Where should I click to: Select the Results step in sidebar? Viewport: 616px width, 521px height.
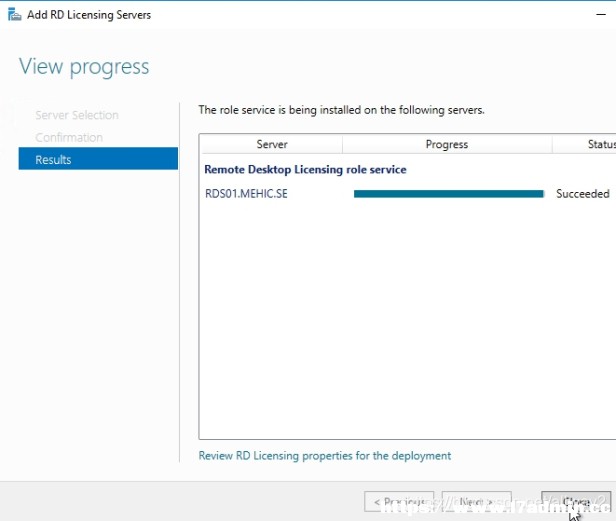(98, 159)
